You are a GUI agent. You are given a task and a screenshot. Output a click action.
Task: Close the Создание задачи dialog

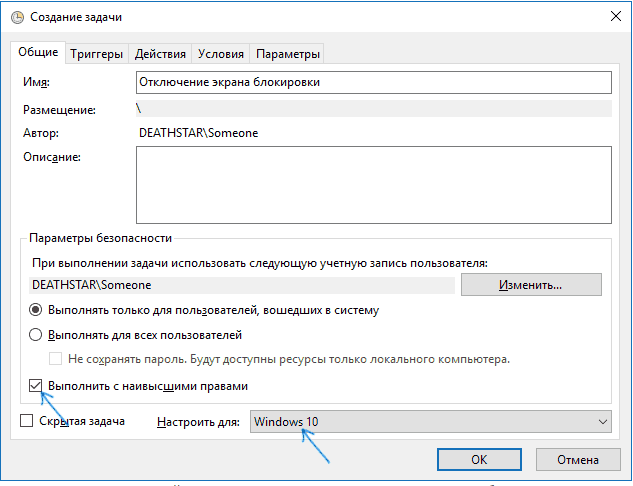[616, 17]
